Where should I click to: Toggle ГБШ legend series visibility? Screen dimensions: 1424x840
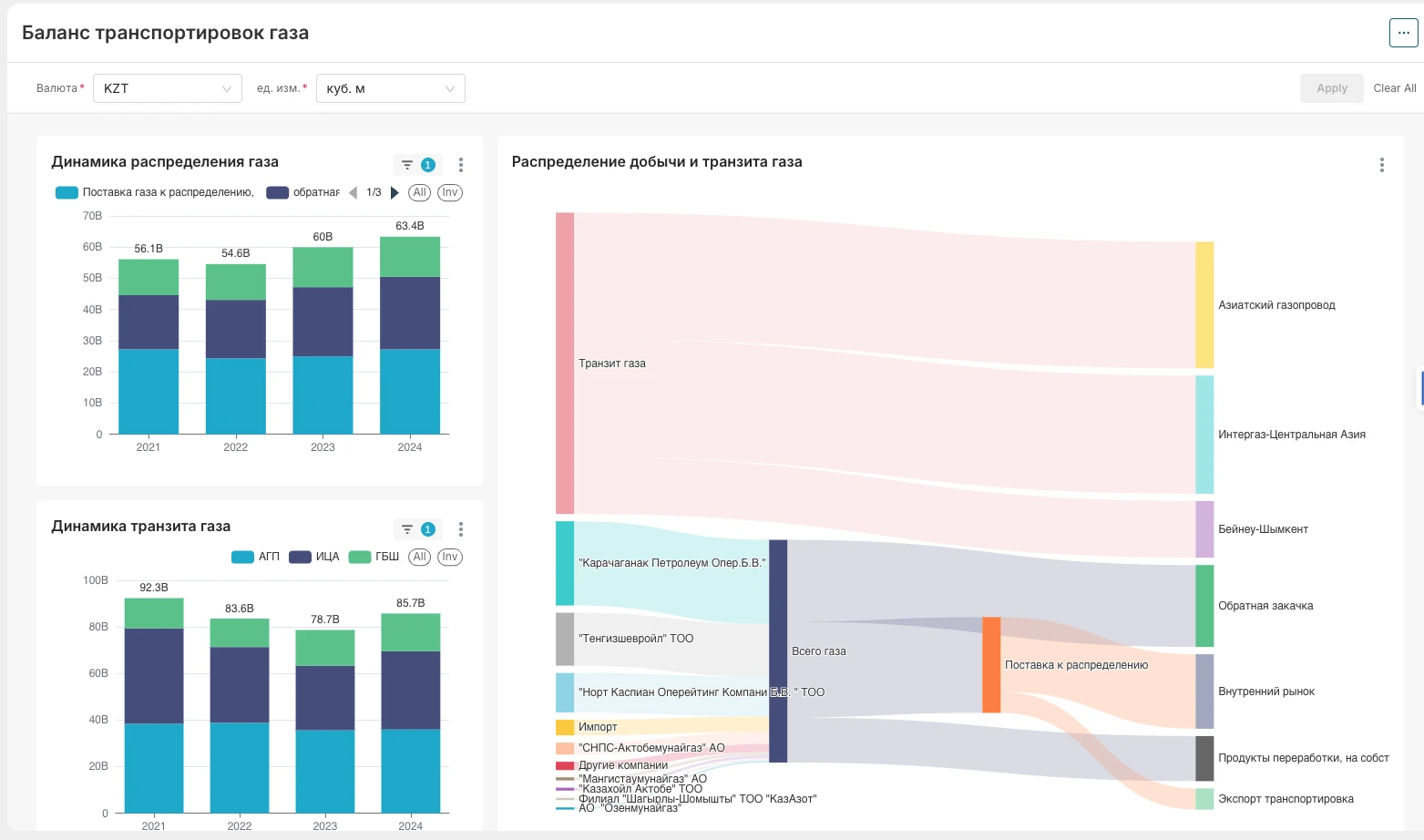coord(374,557)
